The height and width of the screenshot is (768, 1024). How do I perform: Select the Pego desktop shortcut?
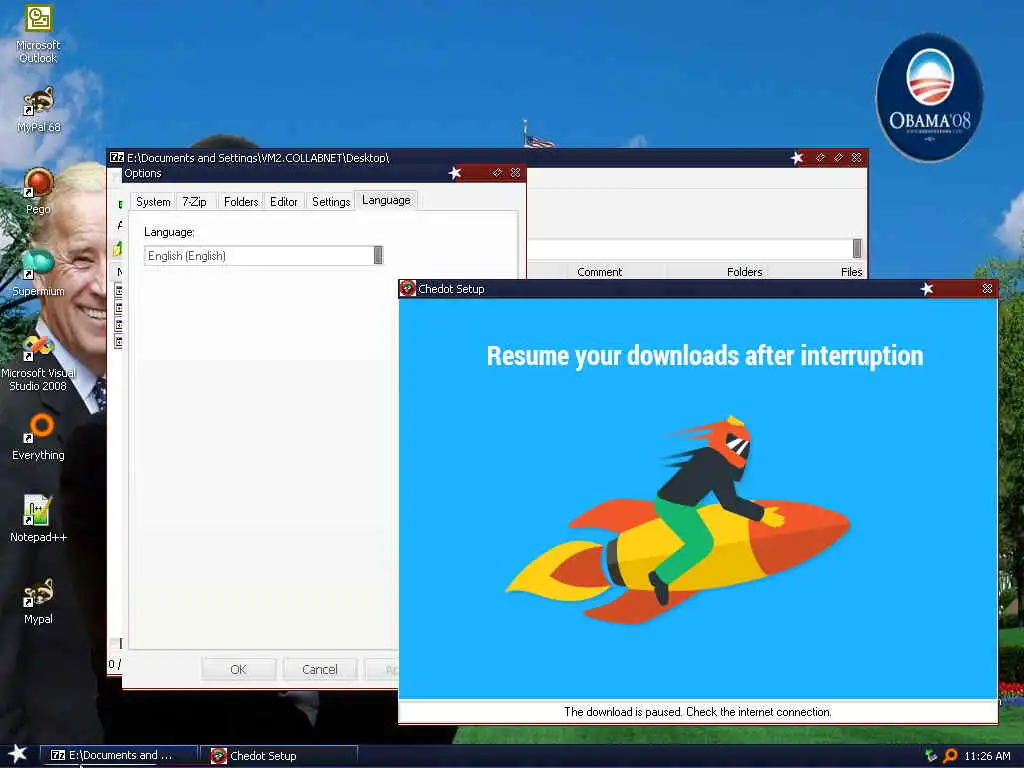pyautogui.click(x=38, y=191)
